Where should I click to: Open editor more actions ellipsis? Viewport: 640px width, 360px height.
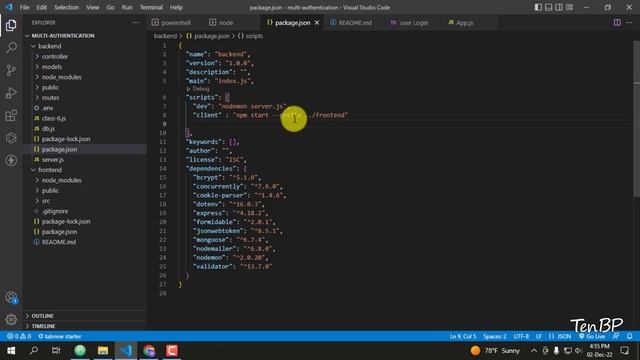[x=629, y=23]
